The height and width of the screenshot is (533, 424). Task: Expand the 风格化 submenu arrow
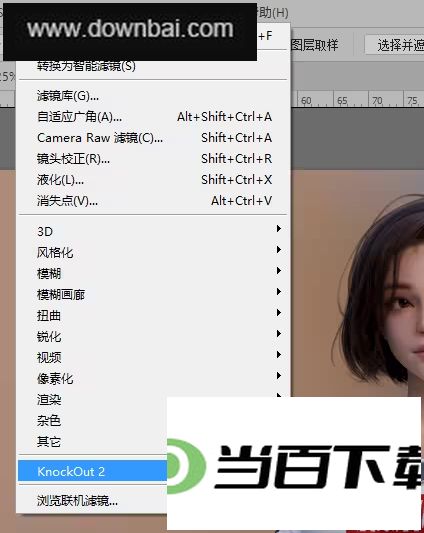(x=279, y=250)
